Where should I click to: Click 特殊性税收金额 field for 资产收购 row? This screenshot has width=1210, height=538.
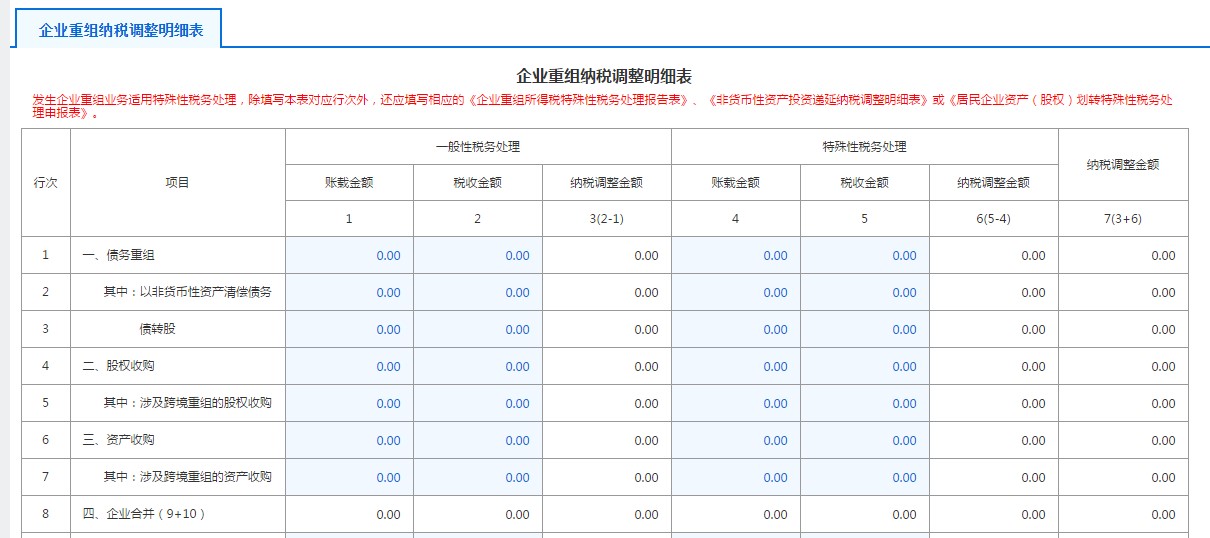pyautogui.click(x=865, y=441)
